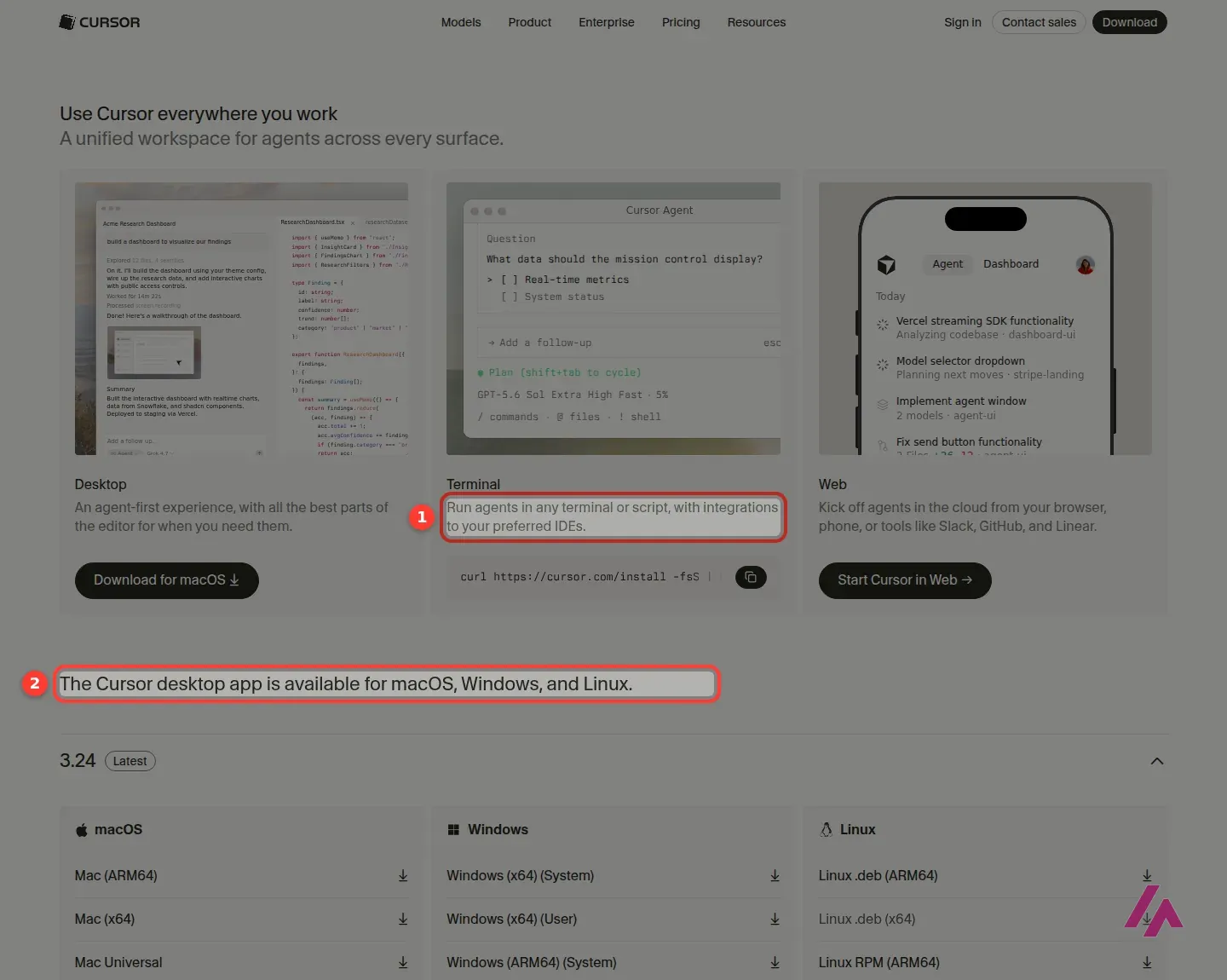Viewport: 1227px width, 980px height.
Task: Click the Web mobile preview image
Action: click(x=985, y=319)
